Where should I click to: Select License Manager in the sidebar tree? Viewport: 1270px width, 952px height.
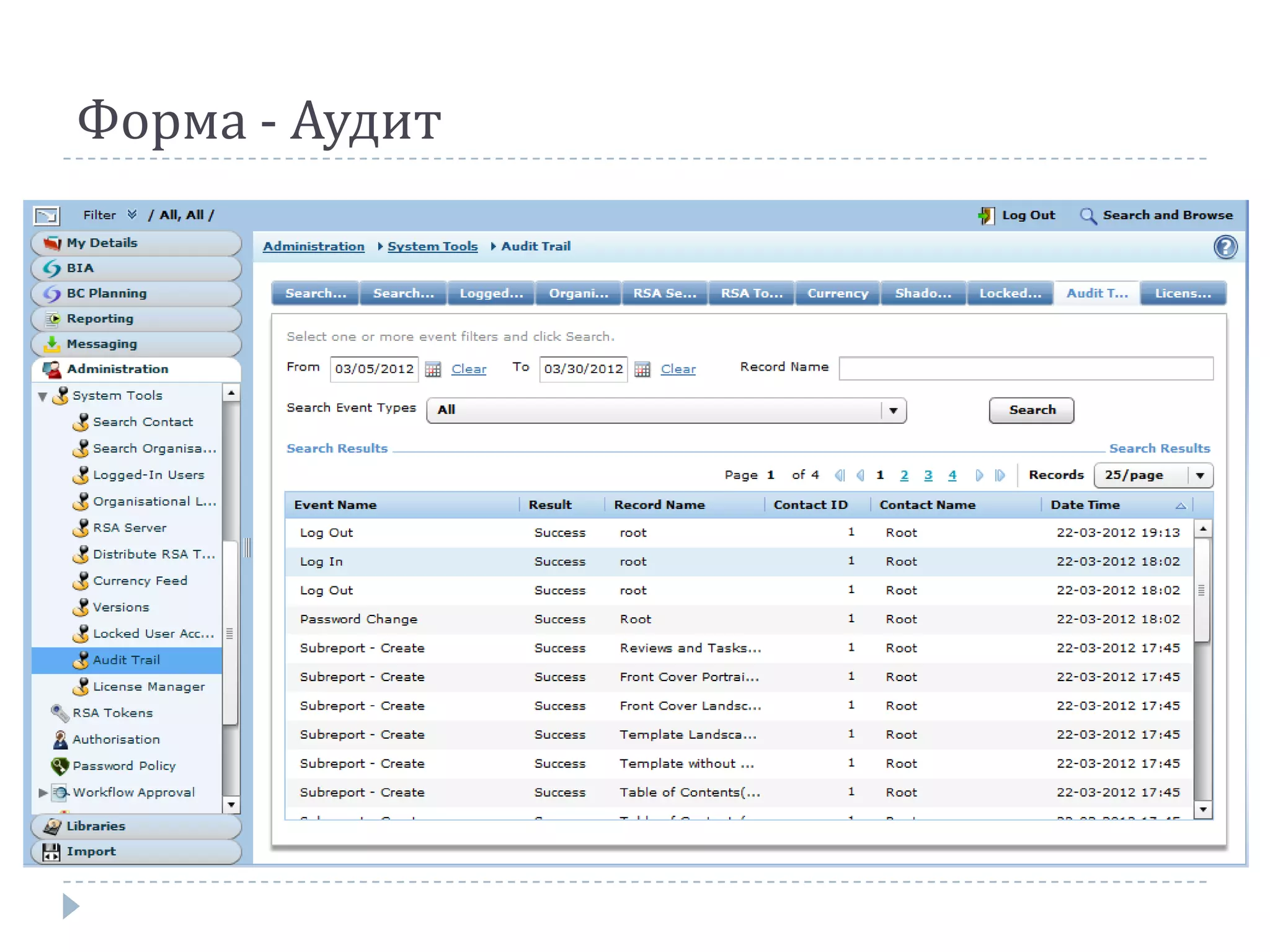pos(149,686)
